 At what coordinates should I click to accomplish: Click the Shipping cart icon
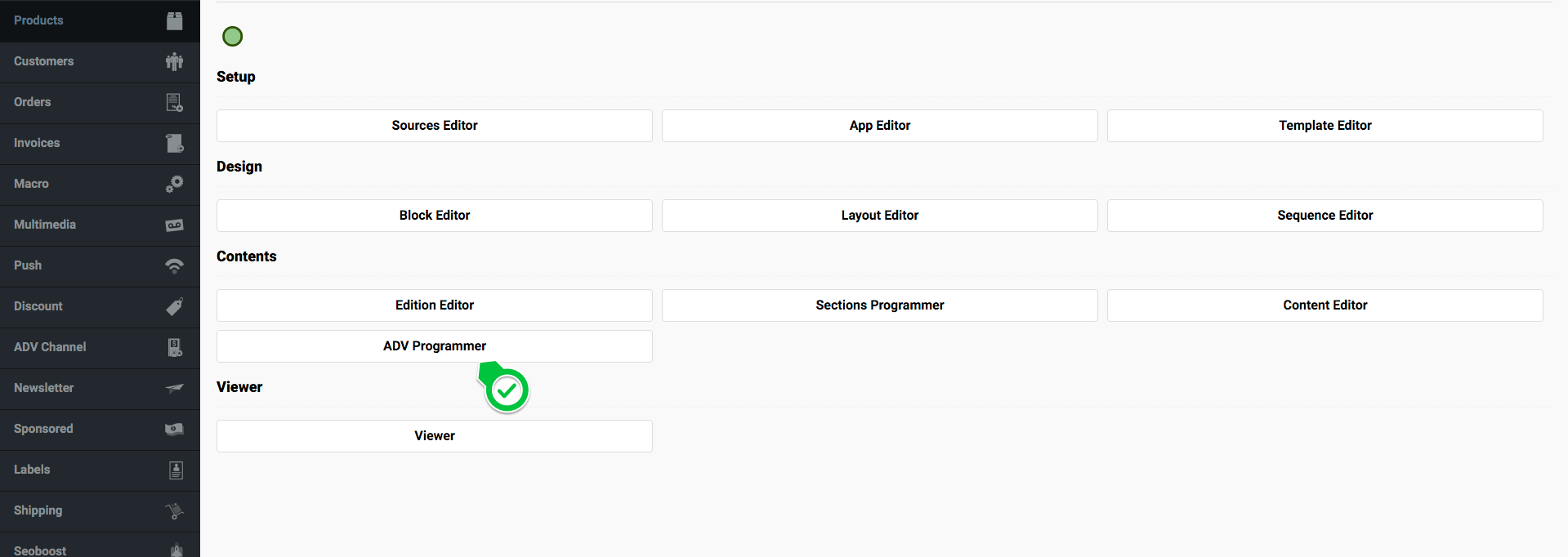(174, 510)
